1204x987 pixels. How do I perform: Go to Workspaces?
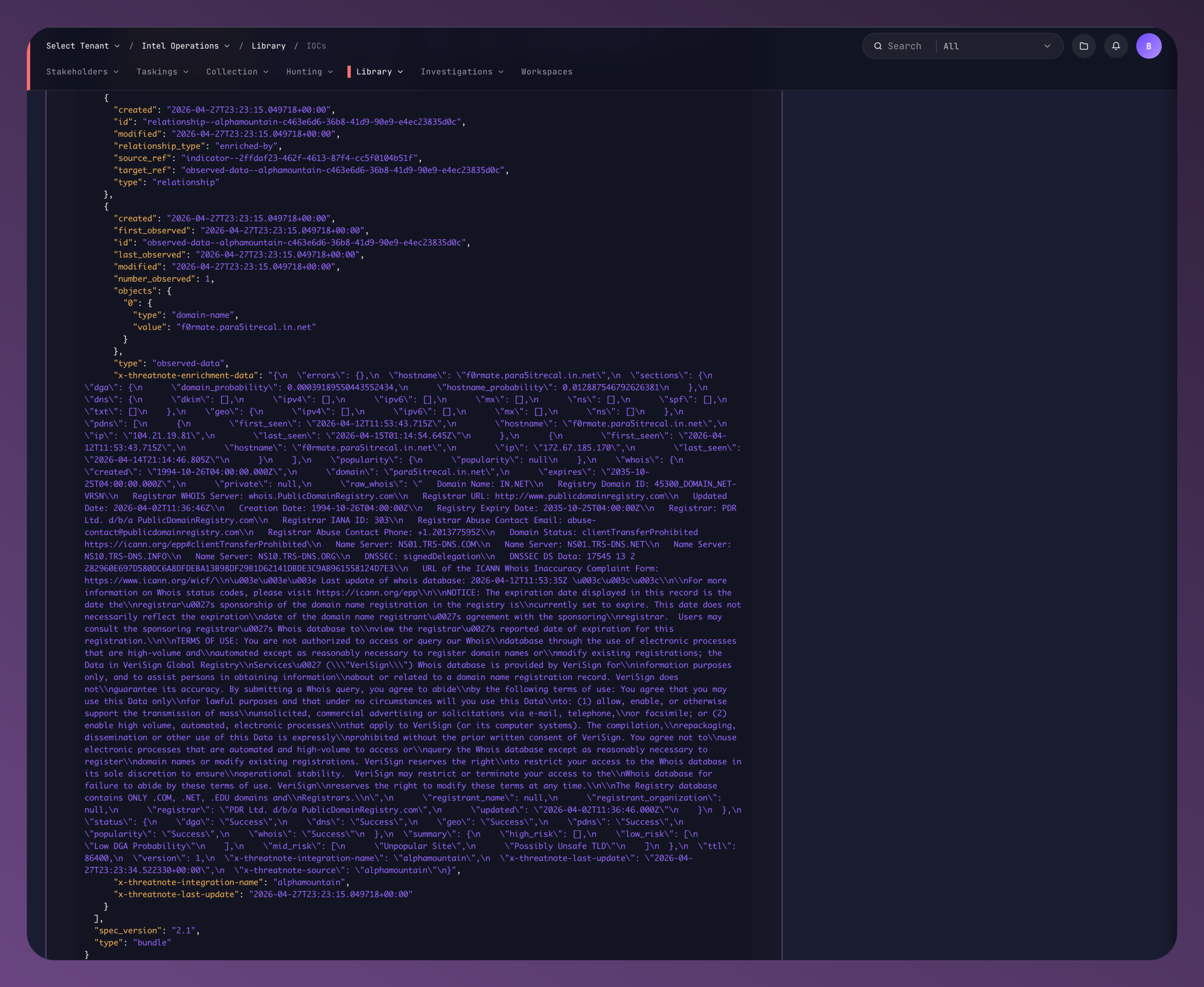547,71
